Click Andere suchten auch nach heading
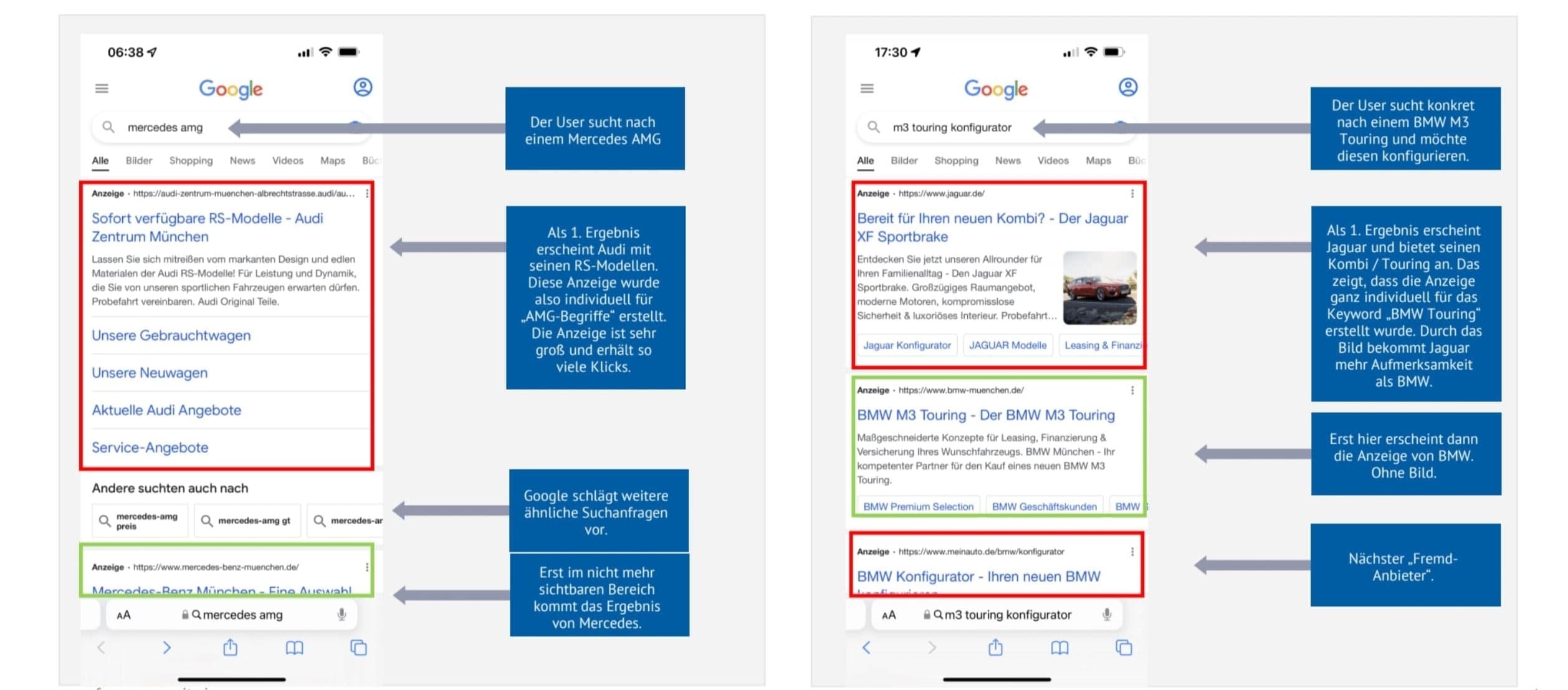This screenshot has height=690, width=1568. 170,489
